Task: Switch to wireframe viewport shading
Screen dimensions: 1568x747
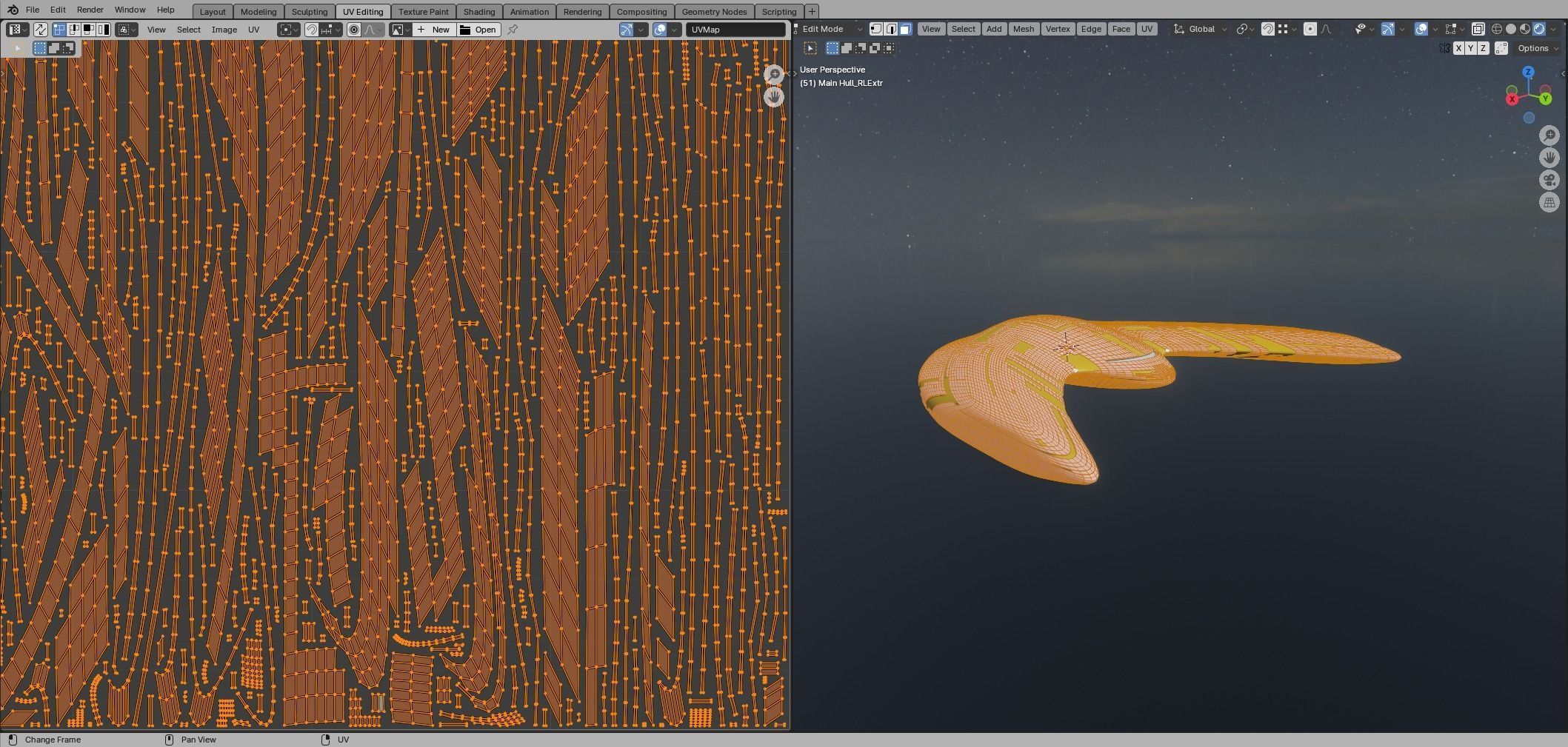Action: click(1497, 29)
